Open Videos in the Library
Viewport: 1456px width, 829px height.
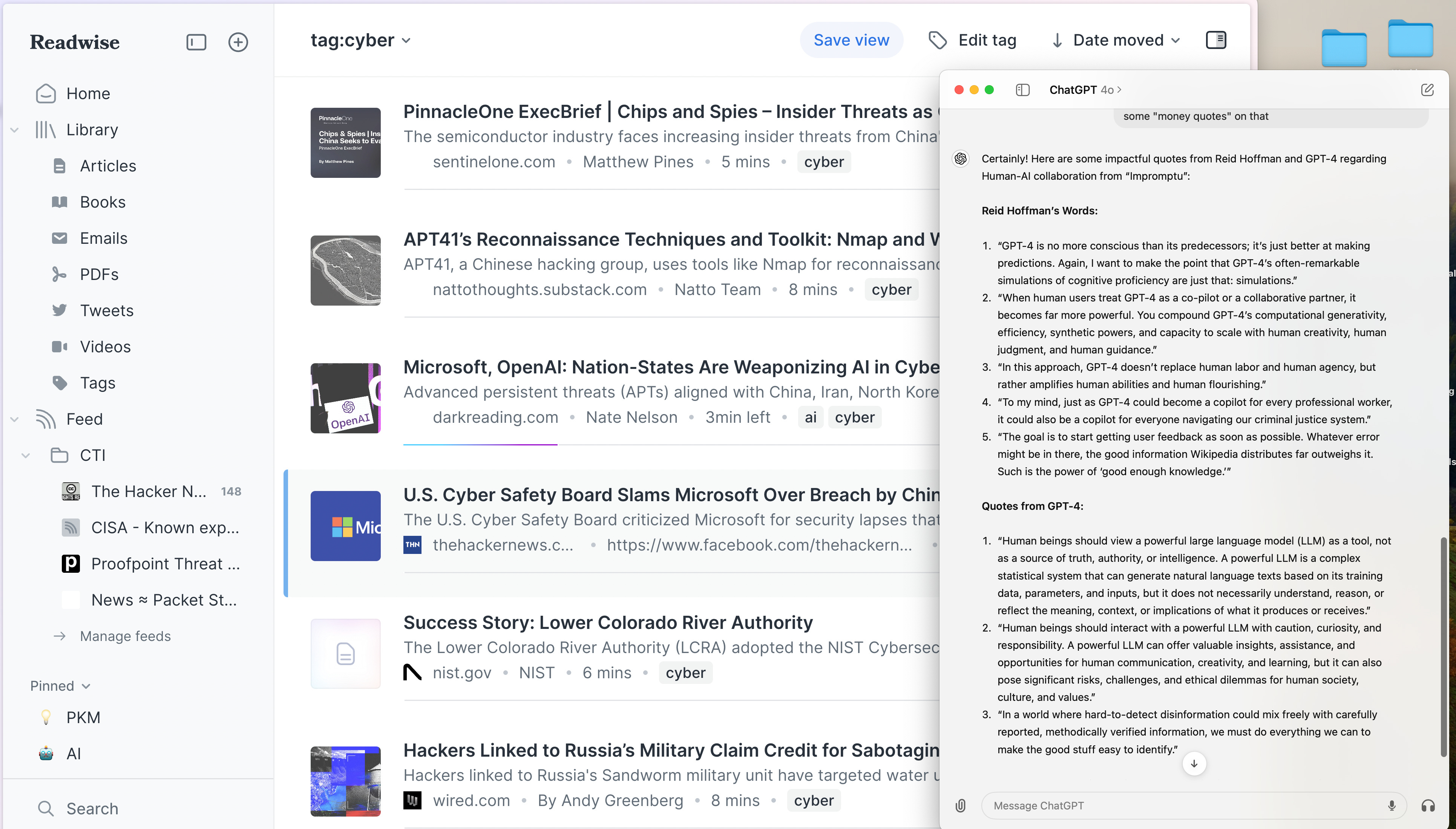[x=105, y=347]
